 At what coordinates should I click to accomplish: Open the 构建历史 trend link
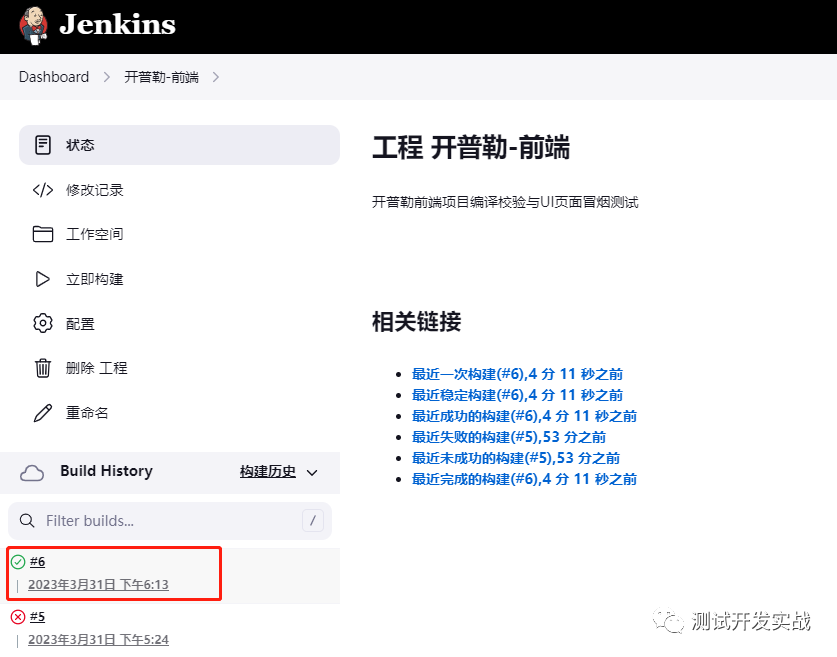(x=267, y=472)
